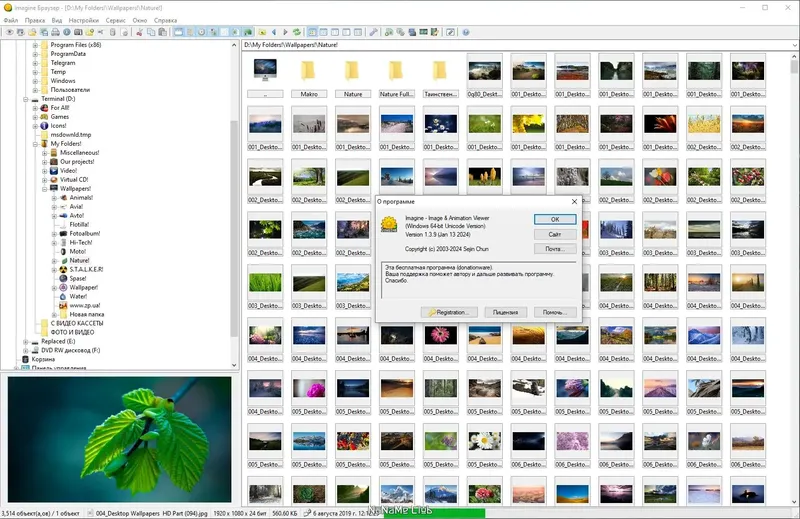Viewport: 800px width, 519px height.
Task: Click OK in the About dialog
Action: click(555, 219)
